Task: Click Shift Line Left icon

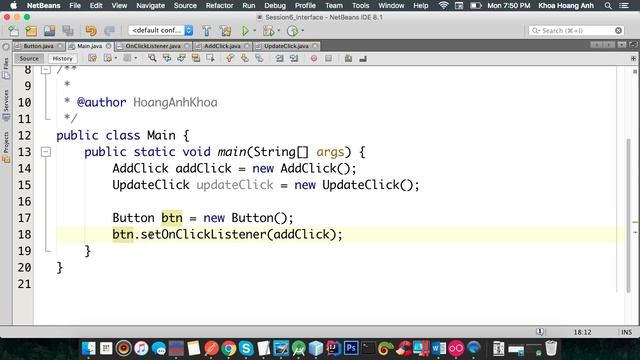Action: (x=279, y=58)
